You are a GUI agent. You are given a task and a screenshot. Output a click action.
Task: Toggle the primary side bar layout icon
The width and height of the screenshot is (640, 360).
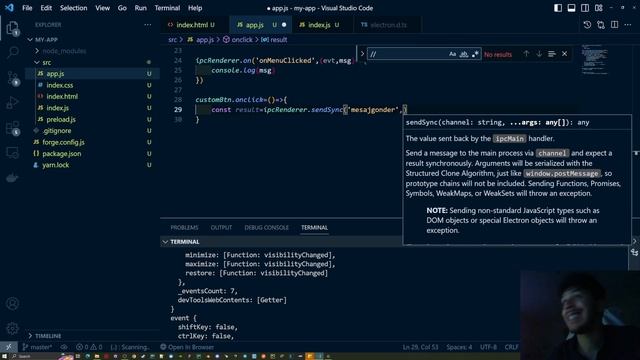tap(558, 8)
